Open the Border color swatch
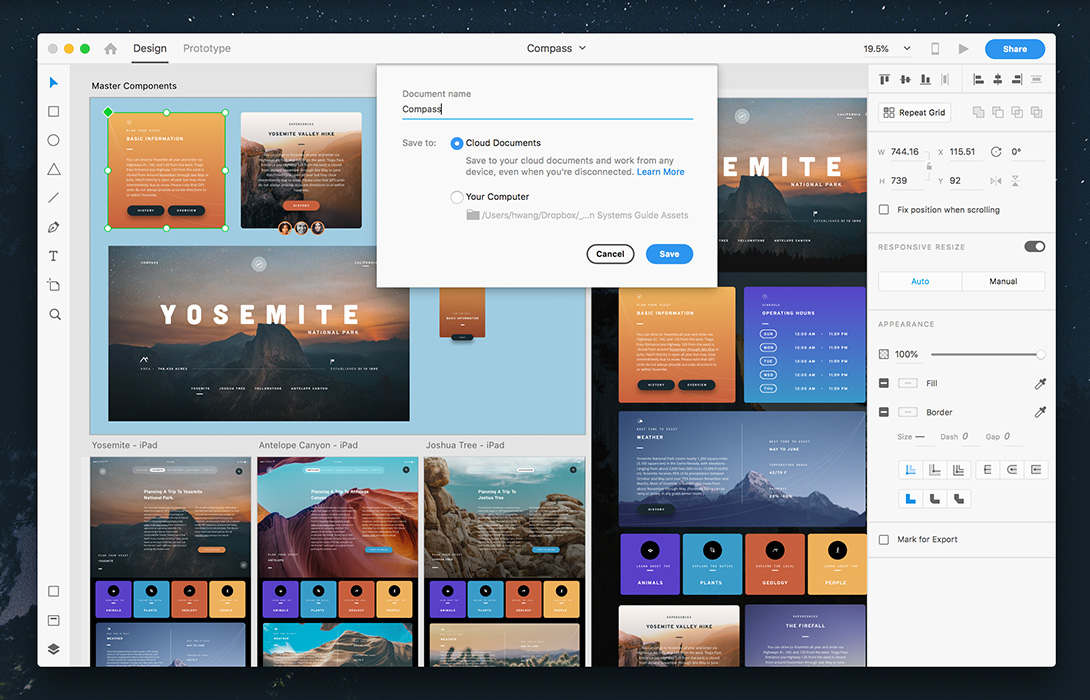 click(907, 412)
